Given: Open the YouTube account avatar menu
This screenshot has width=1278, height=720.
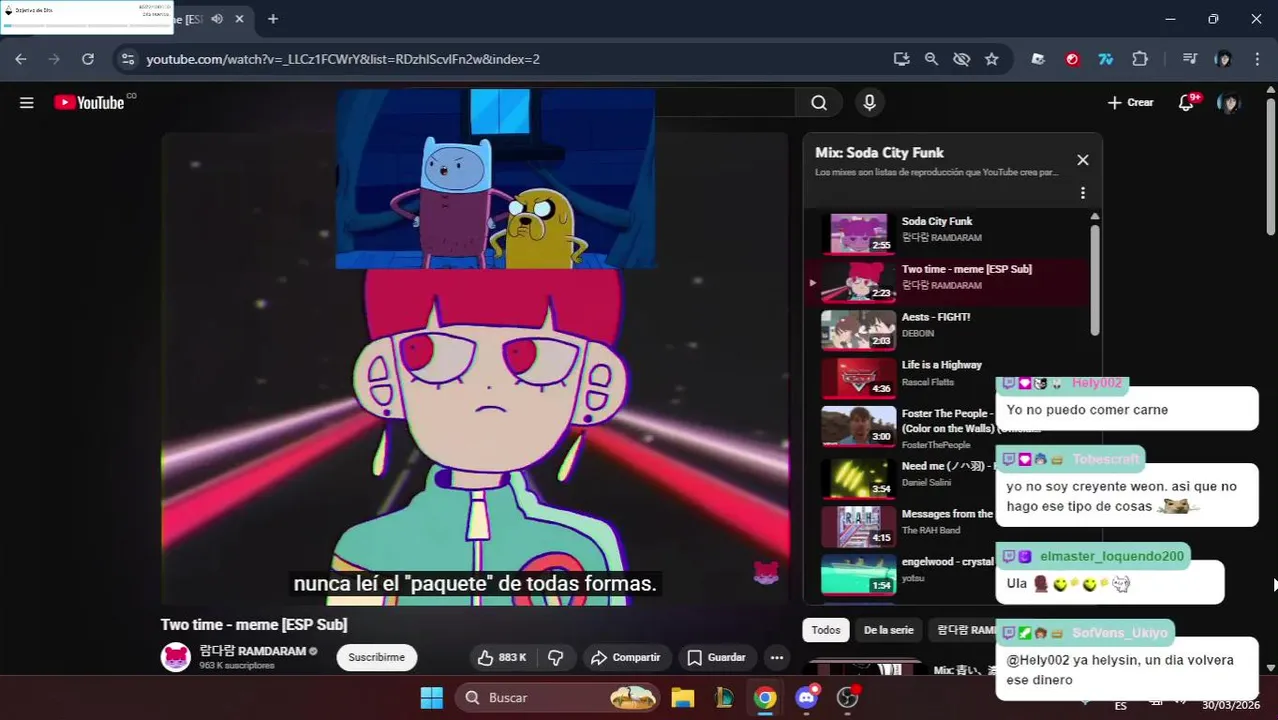Looking at the screenshot, I should [1229, 102].
